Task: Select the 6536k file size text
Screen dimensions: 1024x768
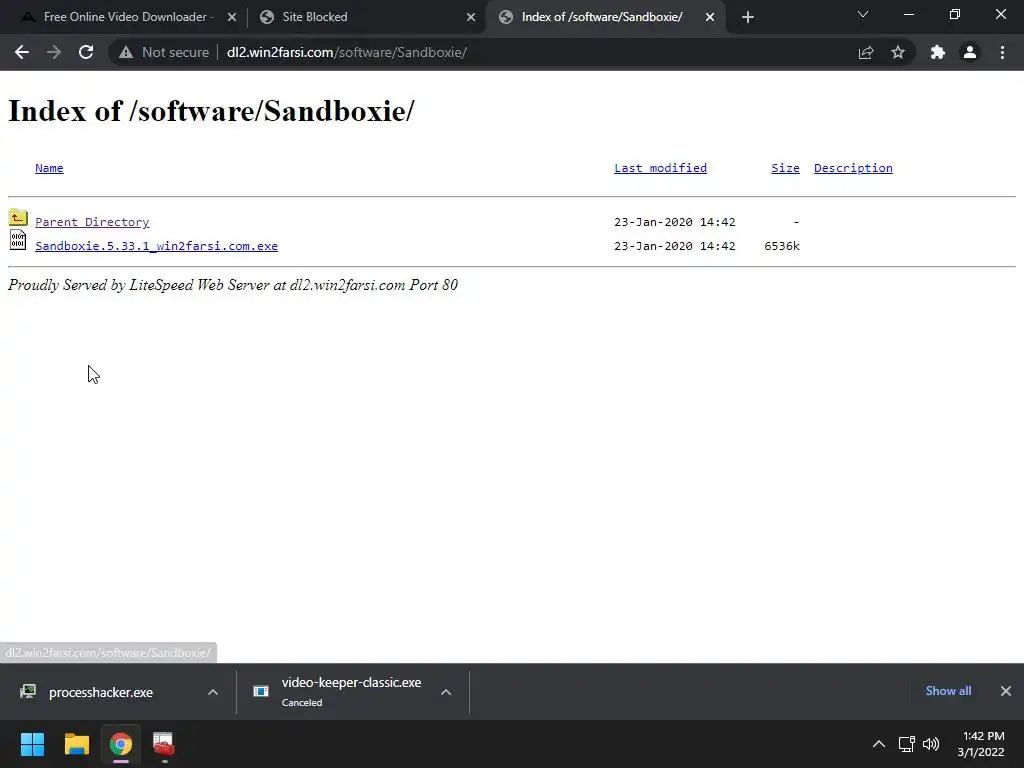Action: 782,246
